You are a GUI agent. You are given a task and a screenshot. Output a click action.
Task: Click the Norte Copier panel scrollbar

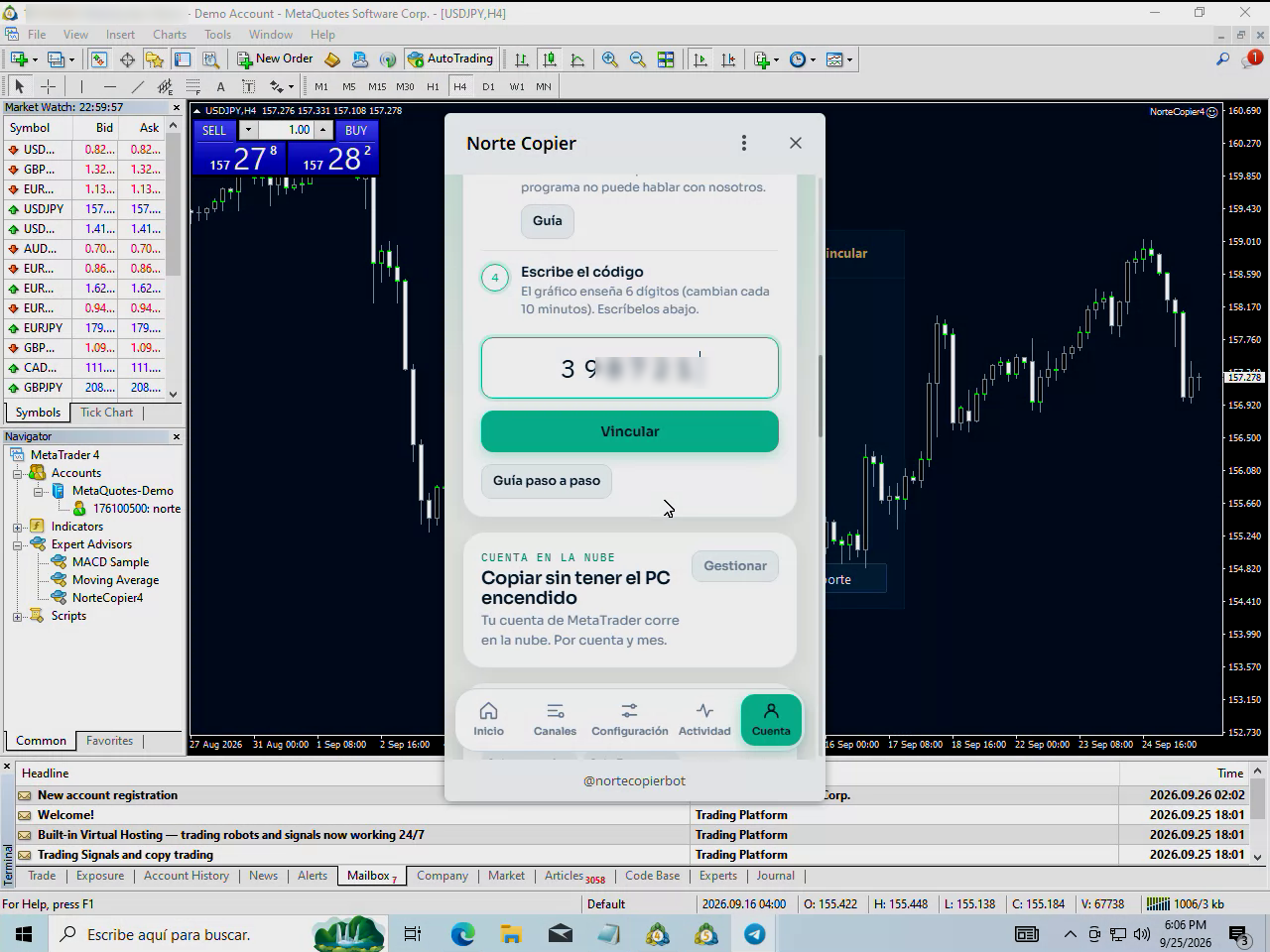[x=821, y=397]
